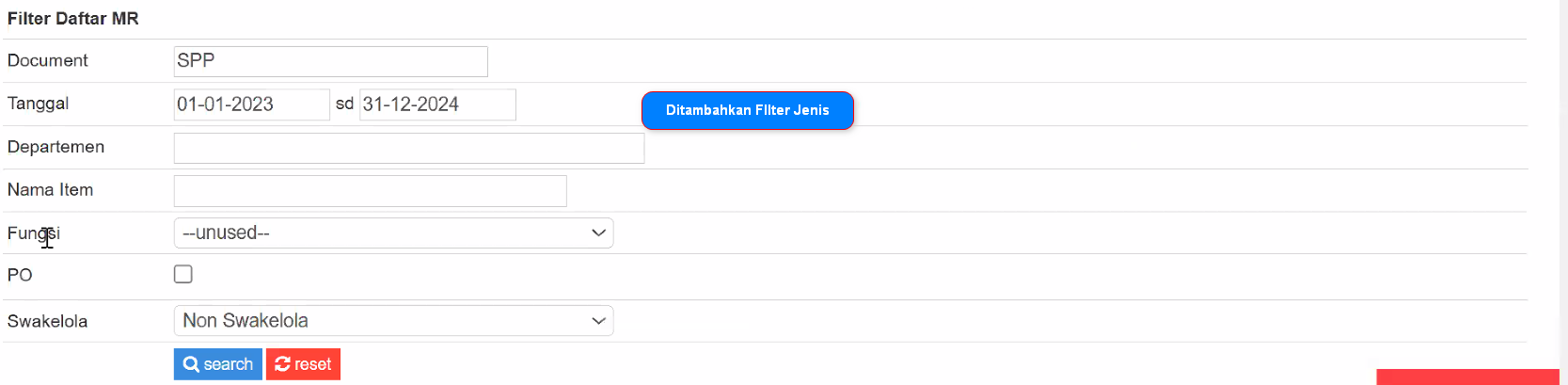The image size is (1568, 385).
Task: Expand the Fungsi dropdown showing --unused--
Action: point(393,233)
